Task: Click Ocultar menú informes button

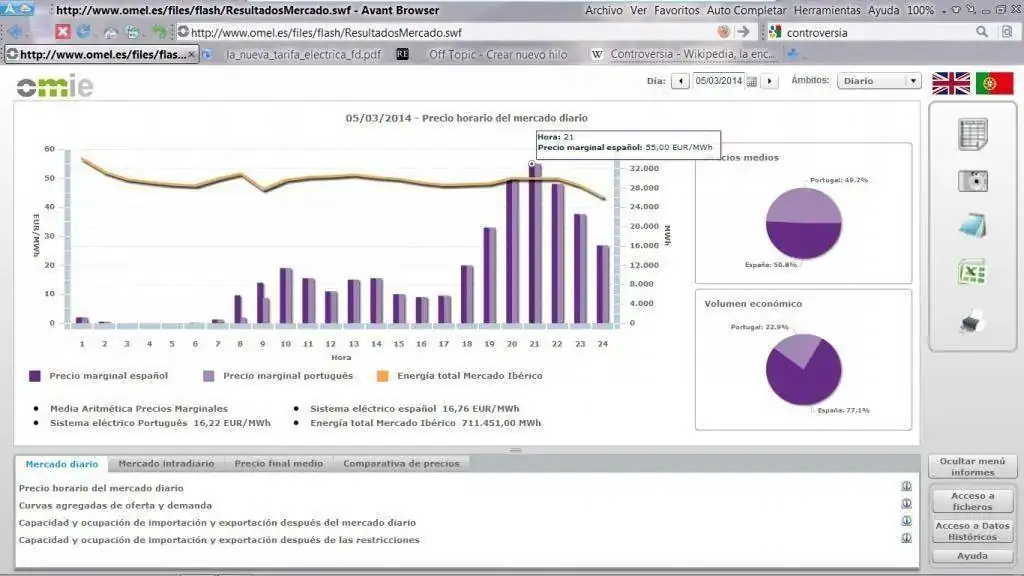Action: [972, 466]
